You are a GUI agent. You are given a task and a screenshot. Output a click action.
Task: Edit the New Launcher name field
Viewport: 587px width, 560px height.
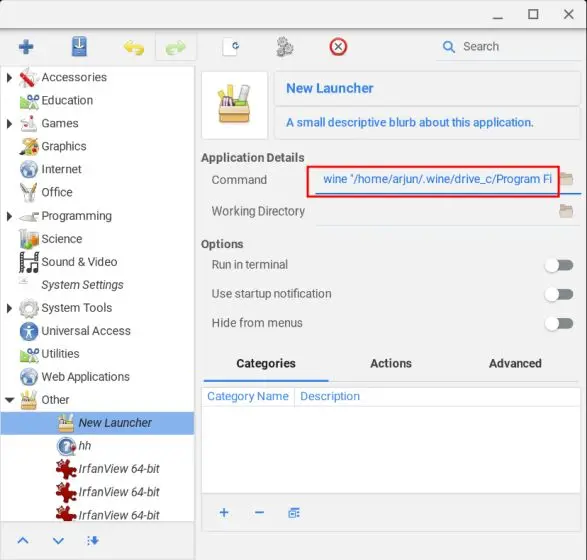coord(427,88)
